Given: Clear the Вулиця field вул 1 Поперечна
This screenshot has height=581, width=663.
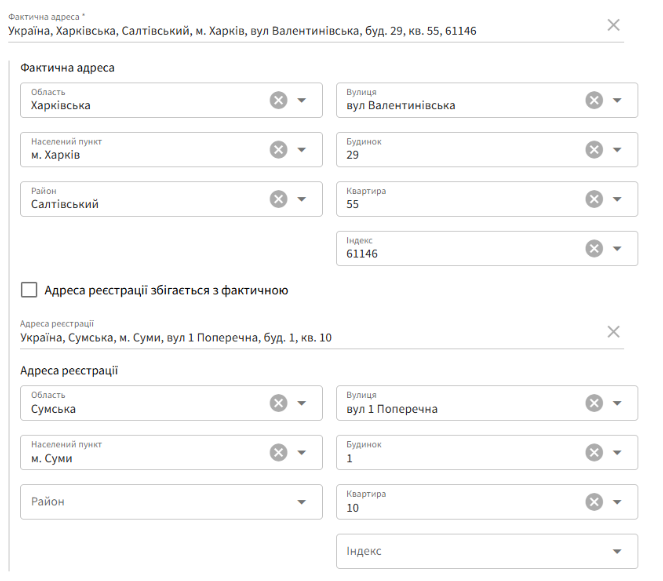Looking at the screenshot, I should coord(594,403).
